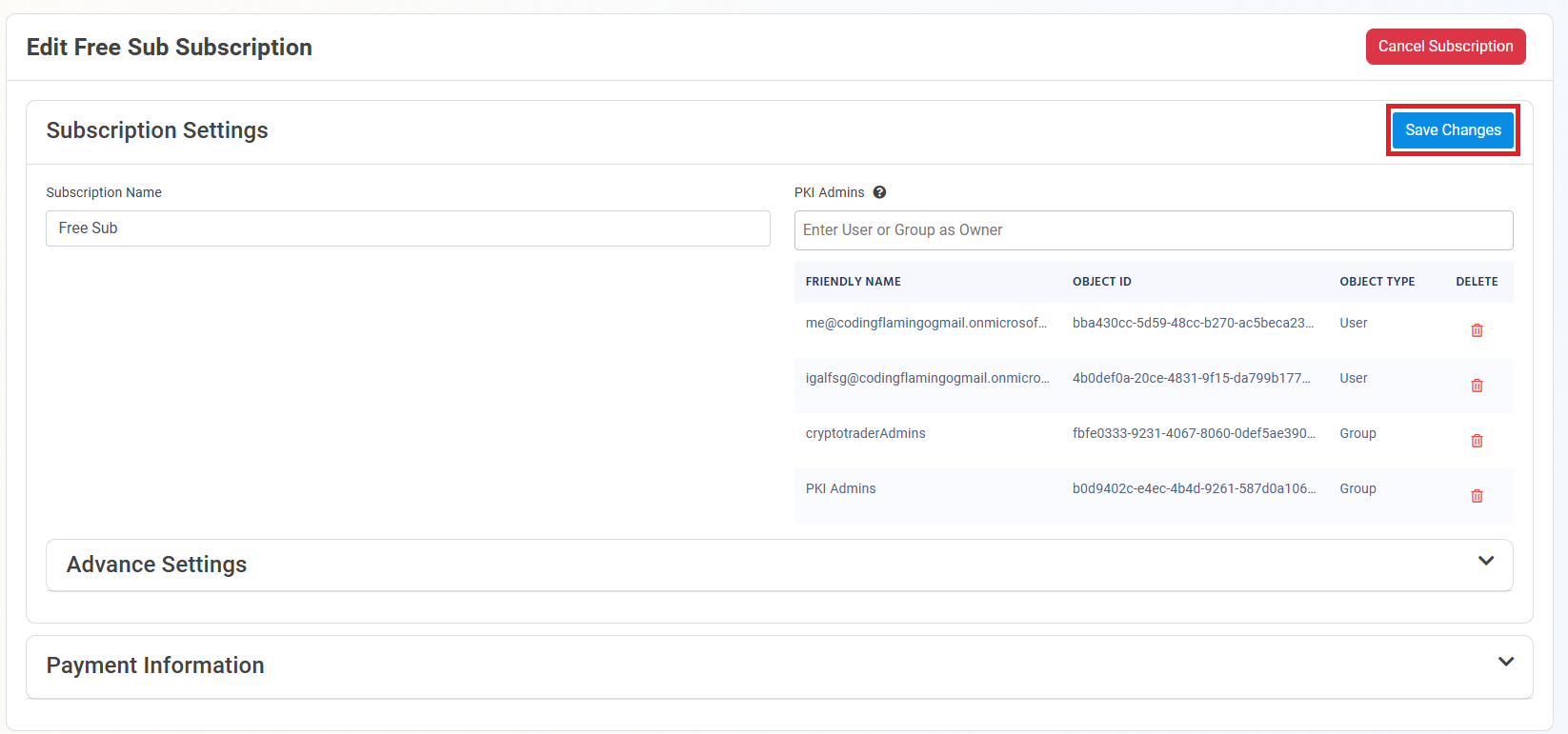1568x734 pixels.
Task: Click trash icon for igalfsg user row
Action: [x=1477, y=386]
